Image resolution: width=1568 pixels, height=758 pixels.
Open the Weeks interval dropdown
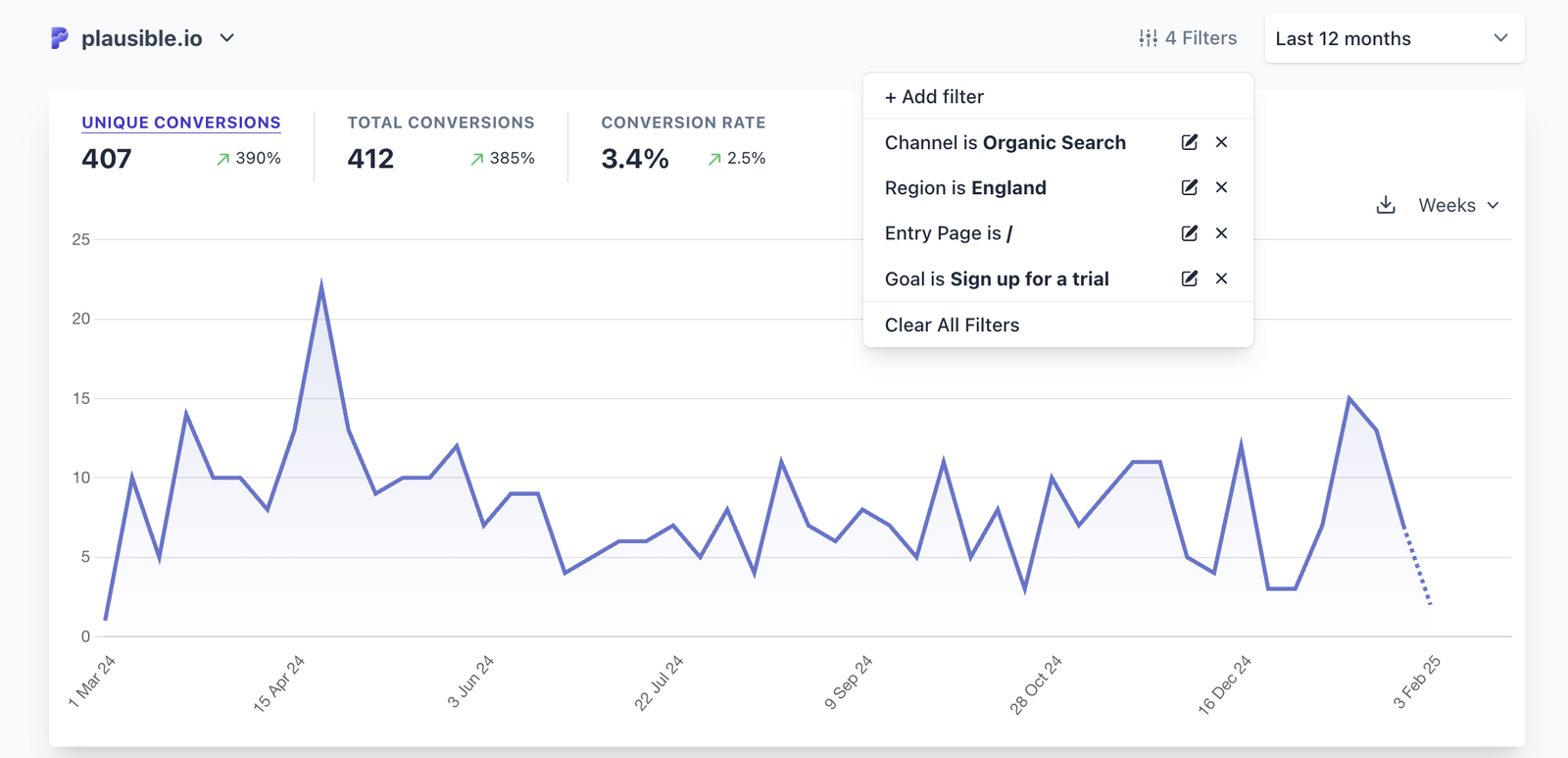[x=1458, y=205]
